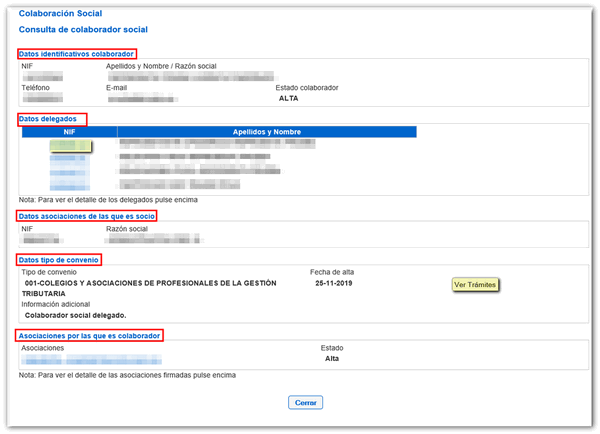Select the Datos delegados section heading
Image resolution: width=600 pixels, height=434 pixels.
point(52,119)
